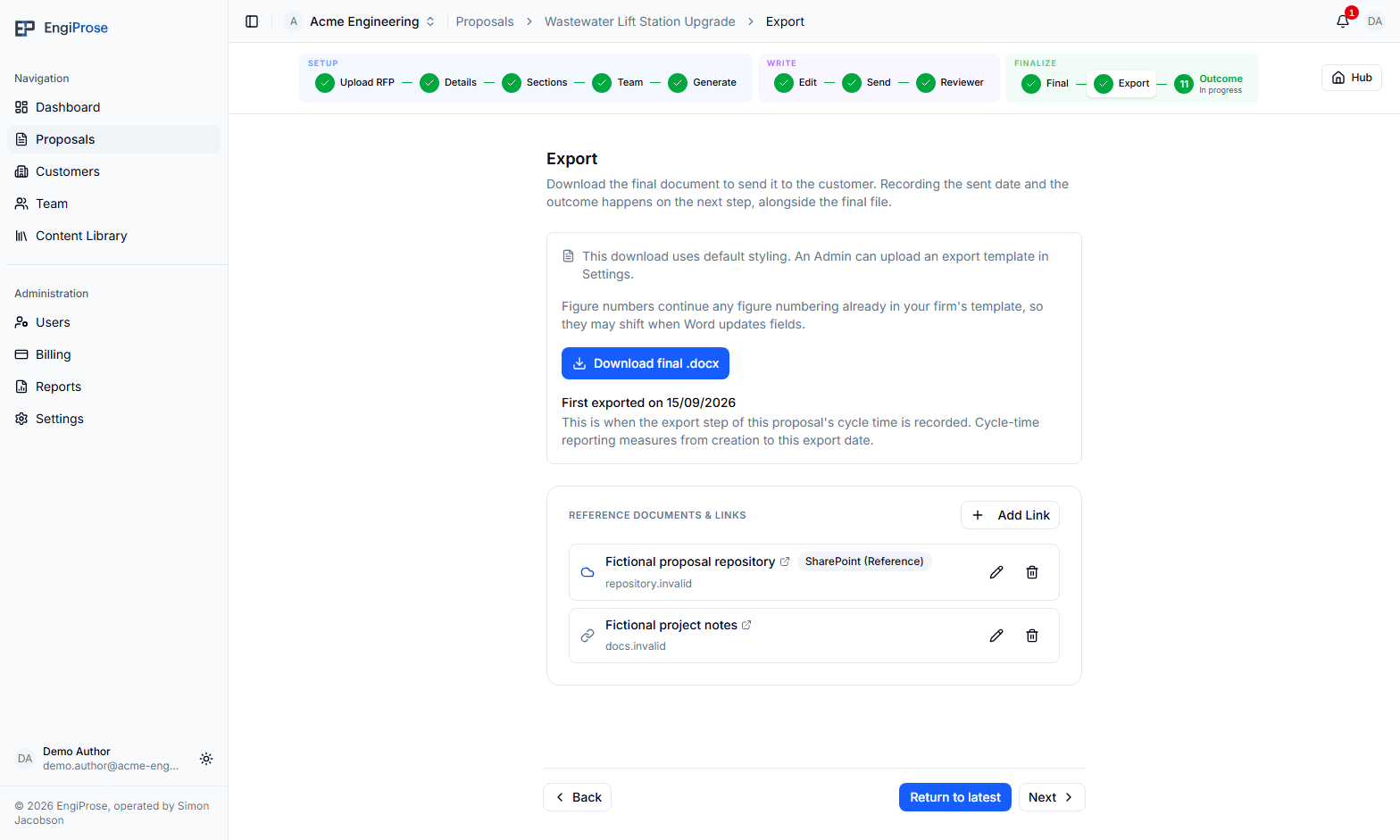Go to the Final step
Viewport: 1400px width, 840px height.
point(1046,83)
